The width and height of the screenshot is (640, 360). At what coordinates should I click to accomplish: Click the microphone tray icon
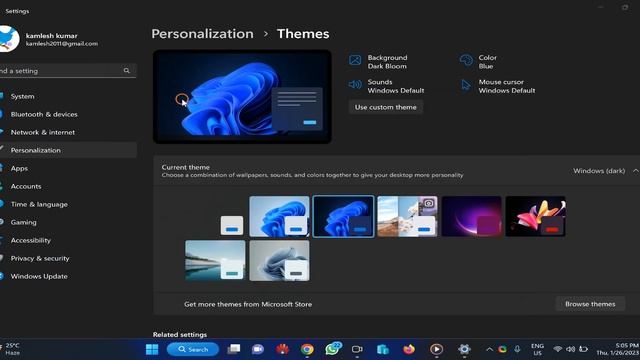point(517,349)
